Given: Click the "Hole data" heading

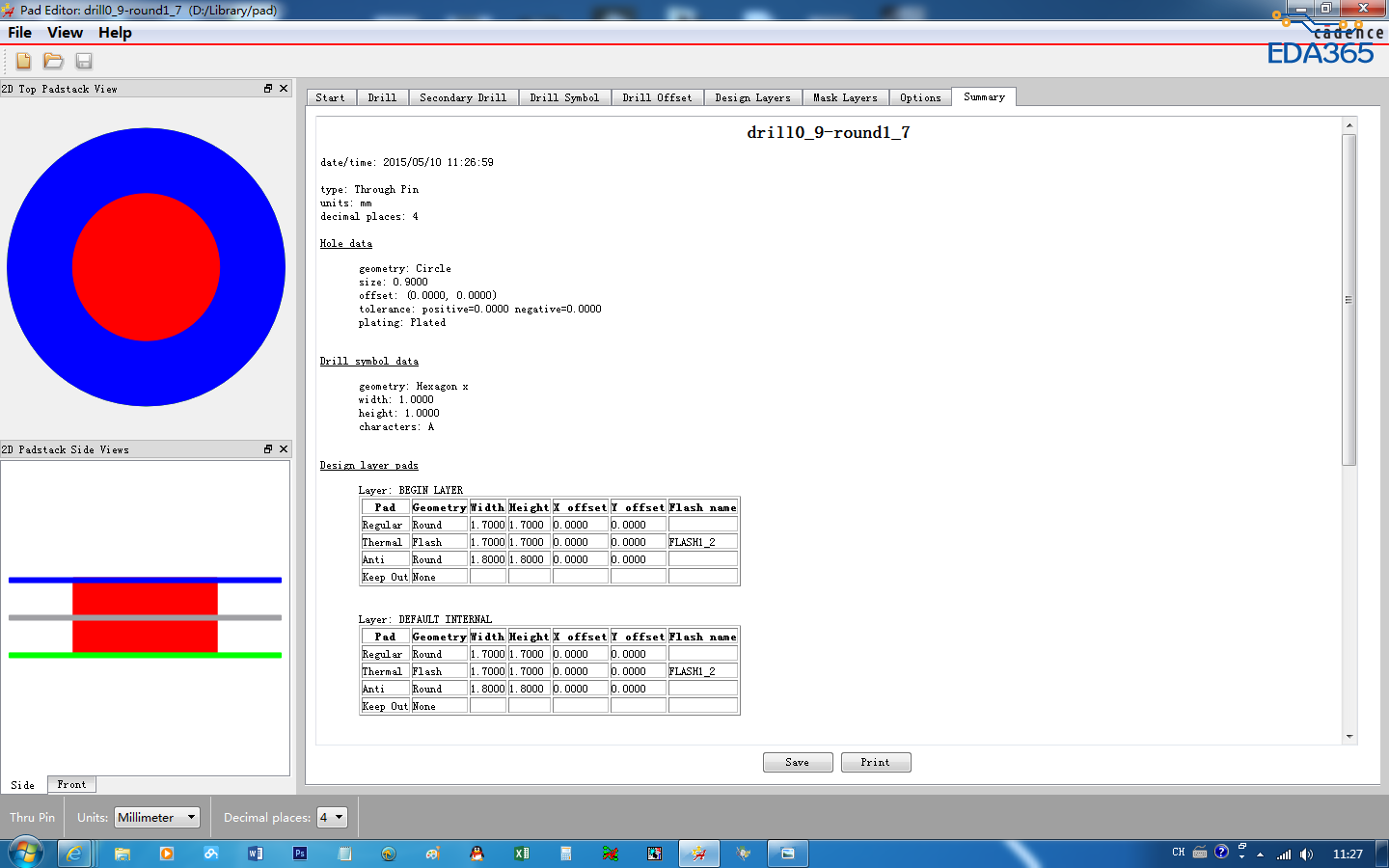Looking at the screenshot, I should coord(346,244).
